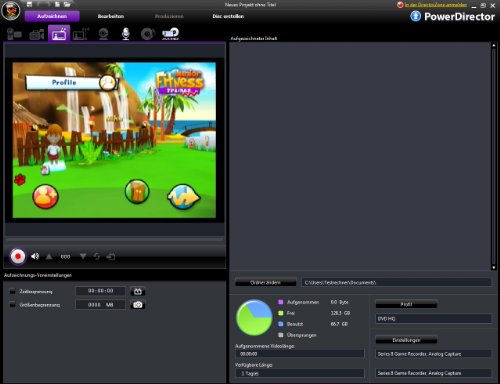Open the folder icon in the title bar
Image resolution: width=500 pixels, height=384 pixels.
67,4
